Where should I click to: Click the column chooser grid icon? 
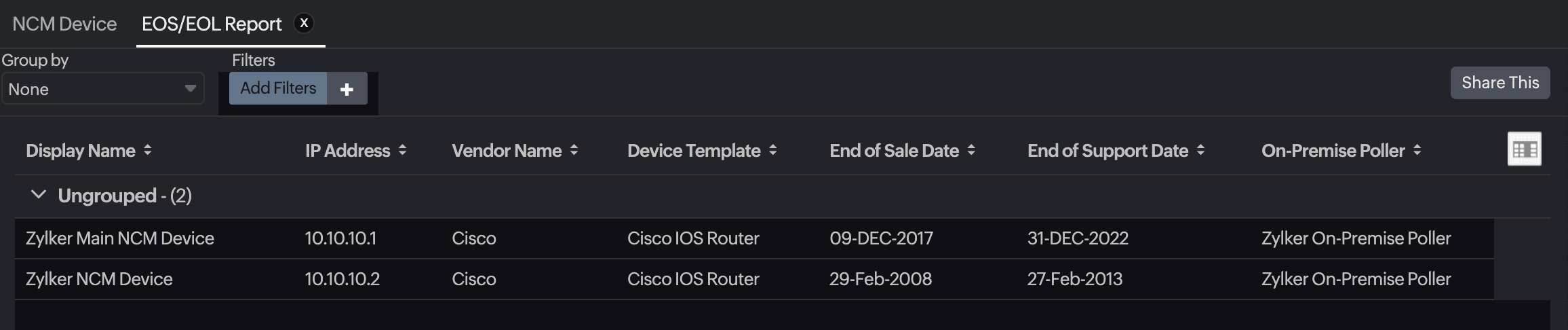click(1524, 149)
